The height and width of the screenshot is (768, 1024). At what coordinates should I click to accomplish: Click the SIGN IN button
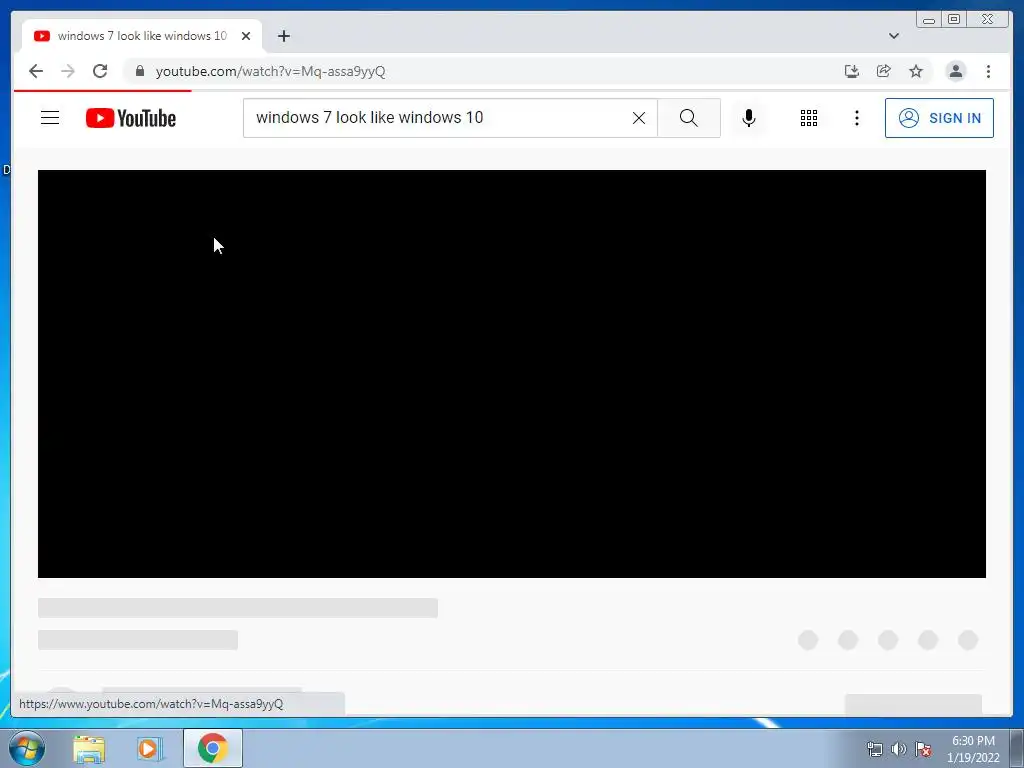[939, 118]
